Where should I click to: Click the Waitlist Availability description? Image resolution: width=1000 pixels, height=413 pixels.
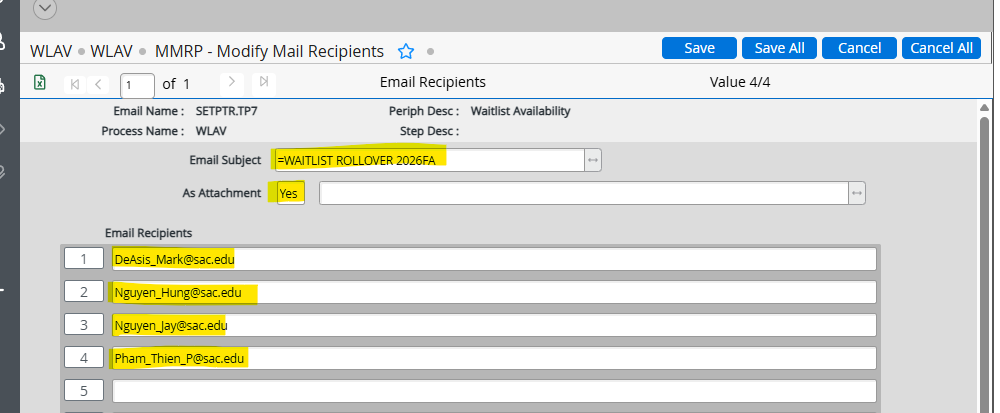(520, 111)
